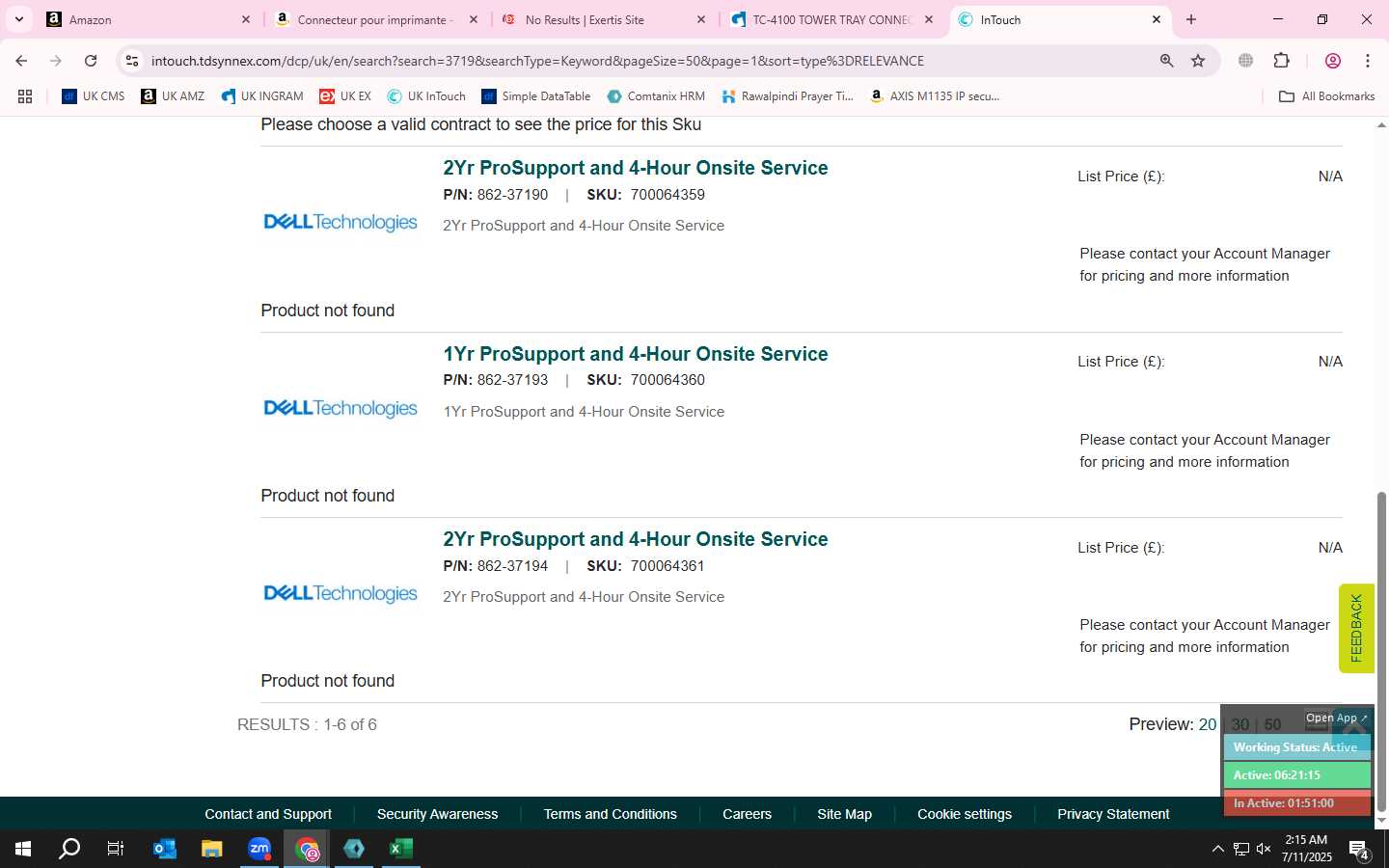Open a new browser tab
The height and width of the screenshot is (868, 1389).
point(1191,19)
